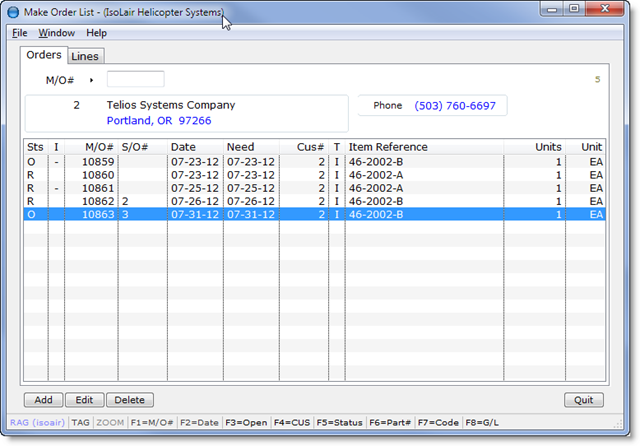Click the M/O# input field
Screen dimensions: 640x446
point(135,79)
